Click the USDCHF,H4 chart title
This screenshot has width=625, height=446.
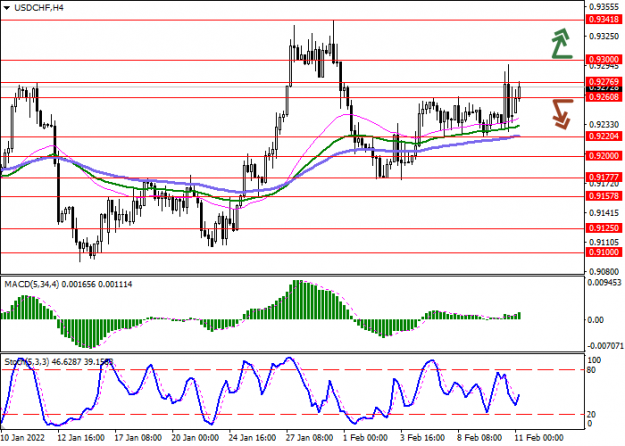[39, 8]
